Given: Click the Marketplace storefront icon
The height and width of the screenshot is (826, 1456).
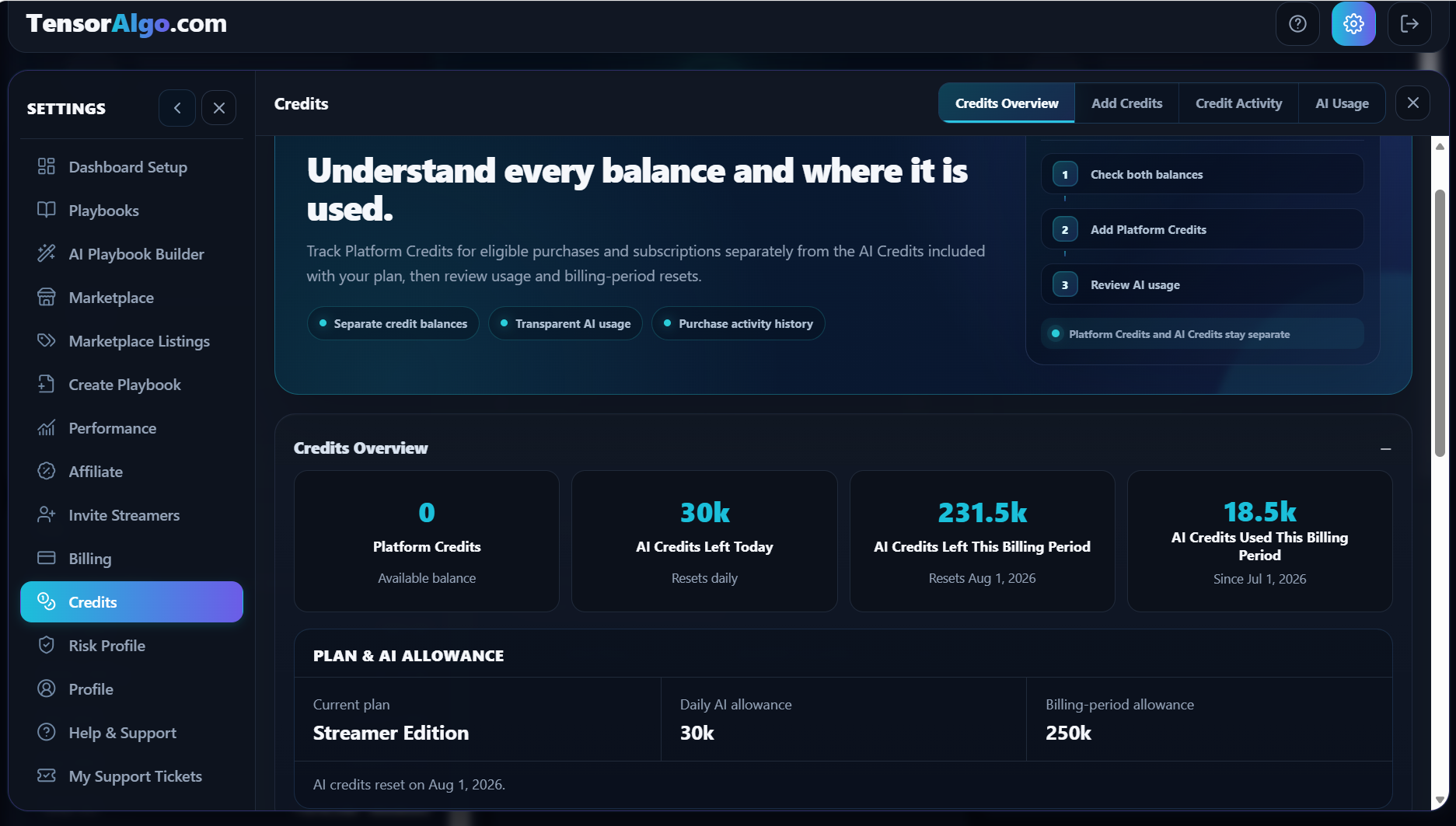Looking at the screenshot, I should (x=47, y=297).
